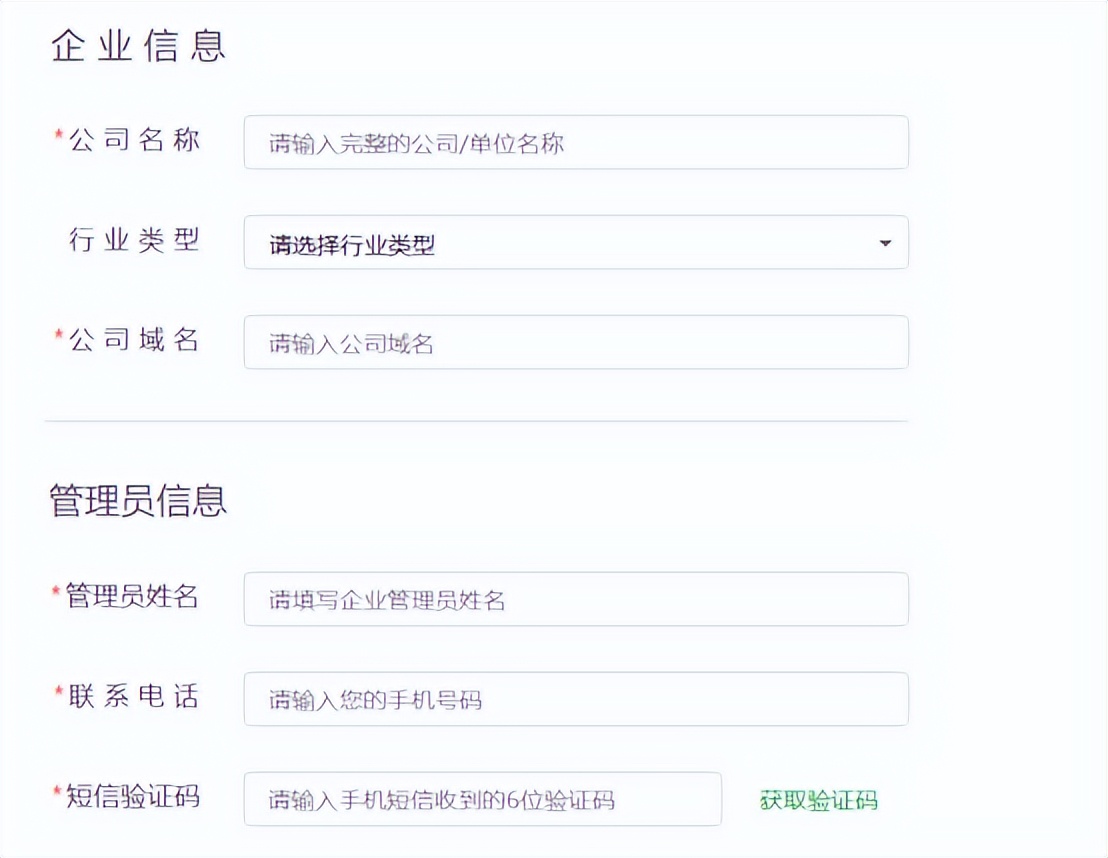Click the 管理员信息 section heading

coord(136,499)
